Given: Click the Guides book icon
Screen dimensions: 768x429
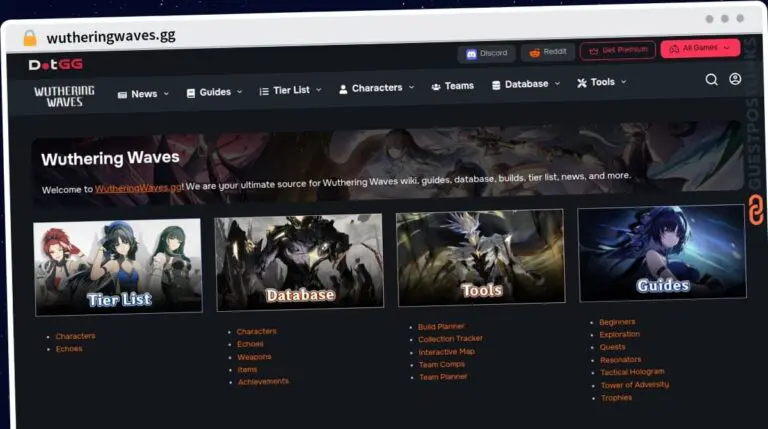Looking at the screenshot, I should click(x=191, y=93).
